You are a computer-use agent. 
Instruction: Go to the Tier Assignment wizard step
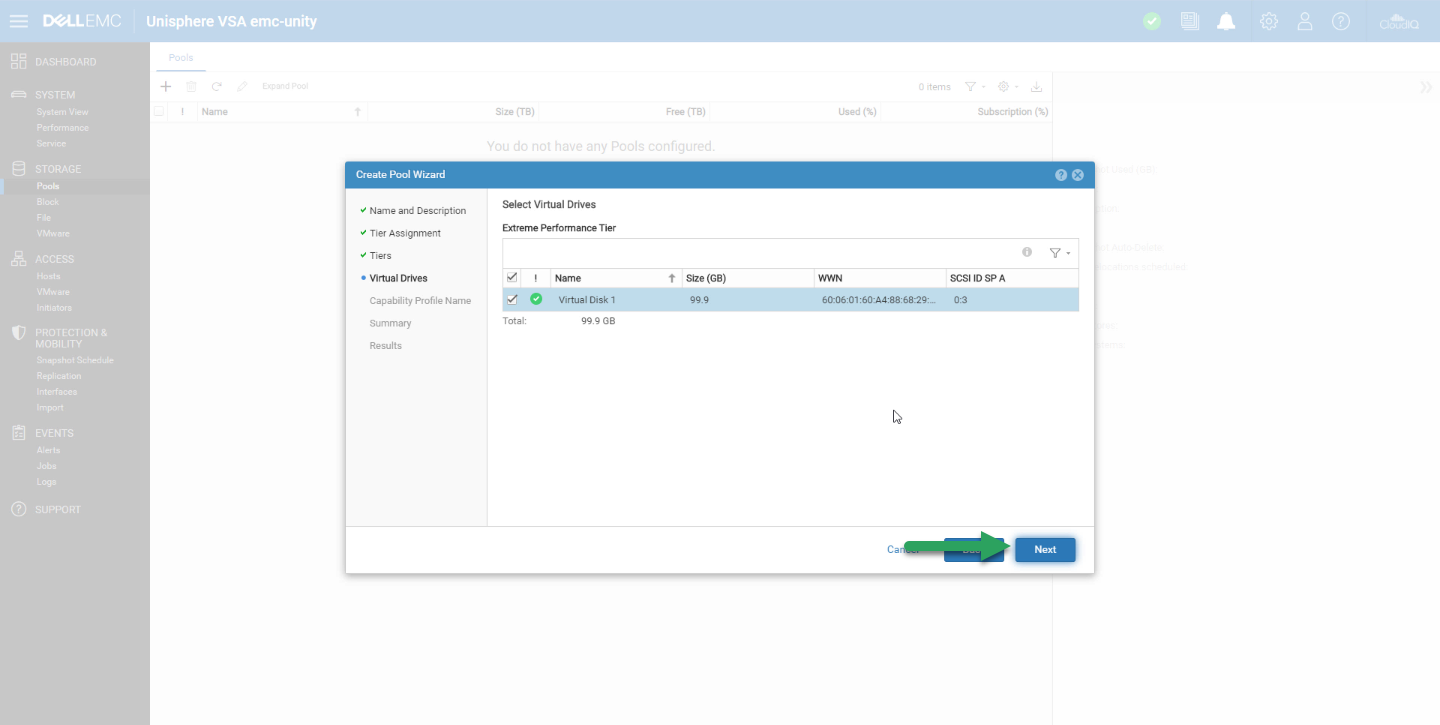pos(405,233)
